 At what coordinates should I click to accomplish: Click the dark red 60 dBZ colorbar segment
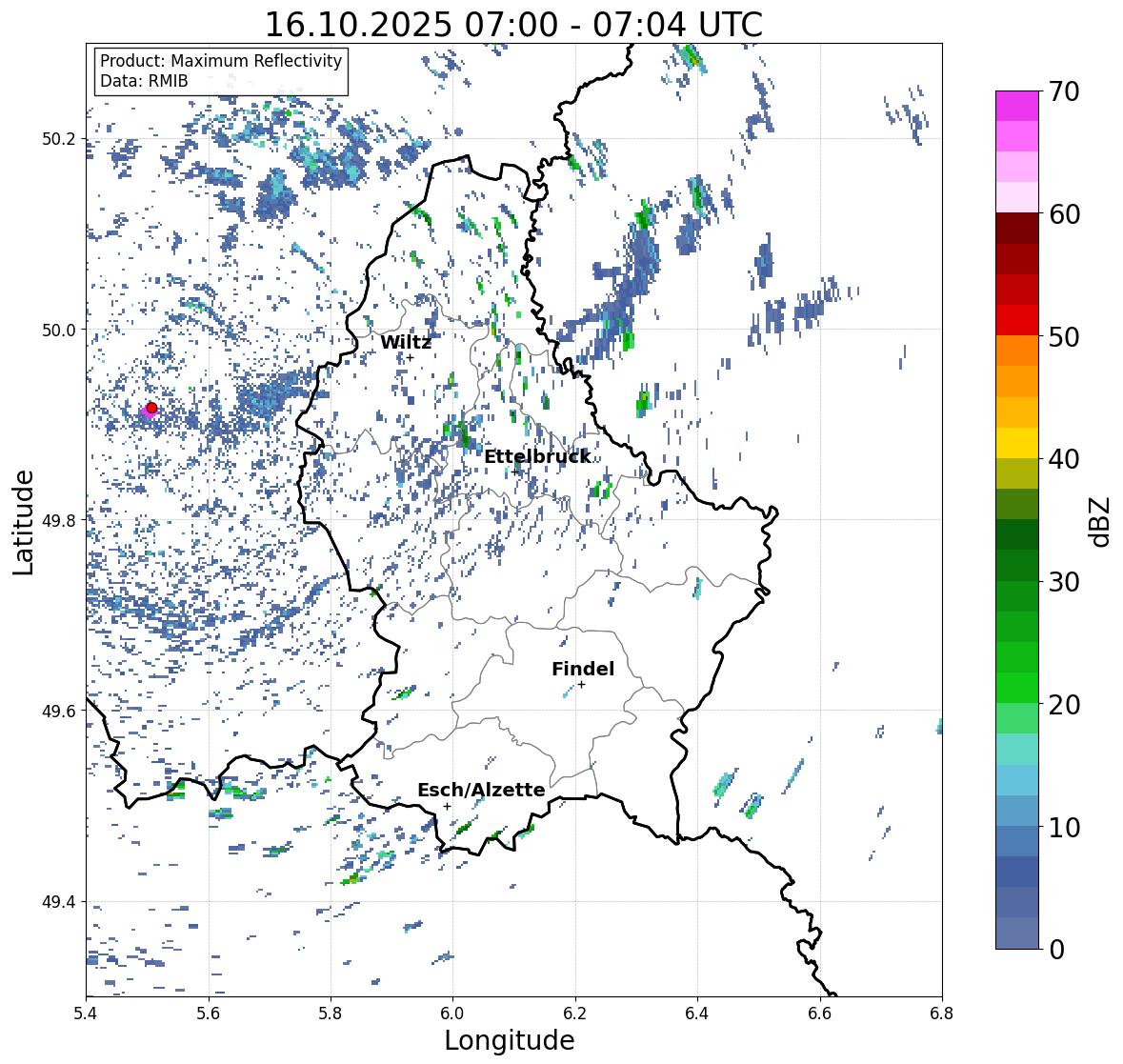(x=1017, y=229)
